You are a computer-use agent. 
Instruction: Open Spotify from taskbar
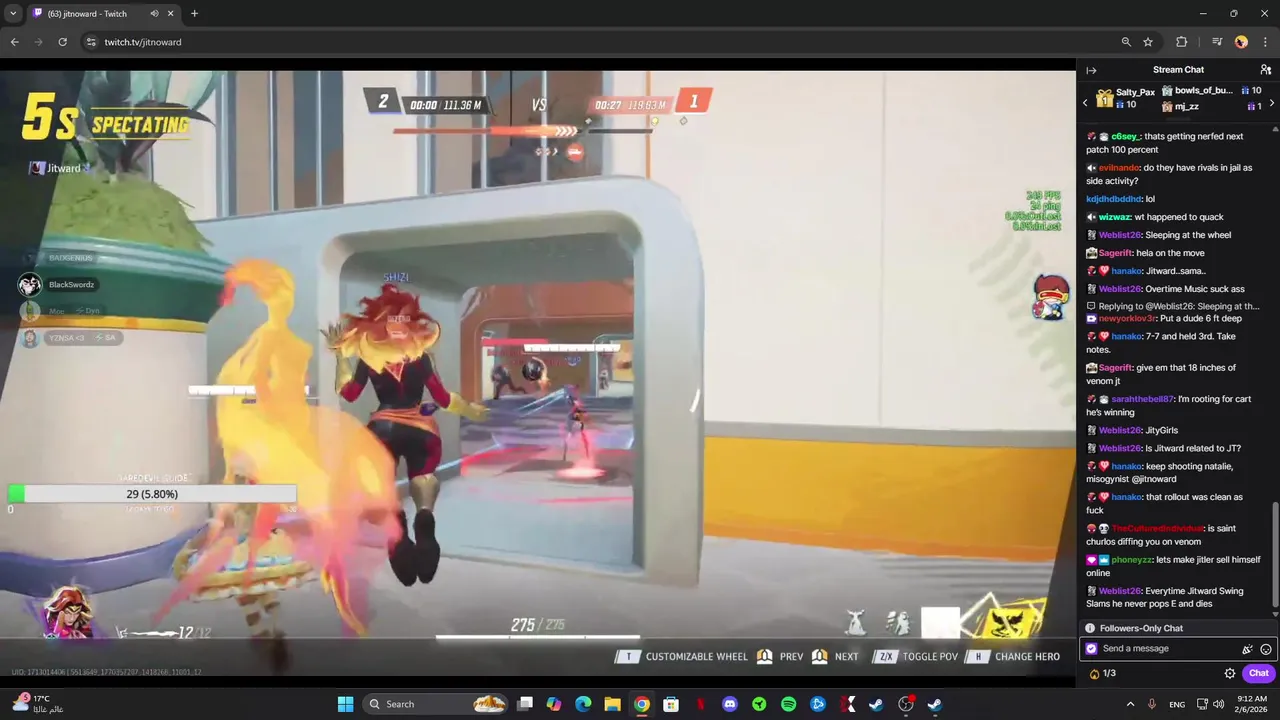click(788, 704)
